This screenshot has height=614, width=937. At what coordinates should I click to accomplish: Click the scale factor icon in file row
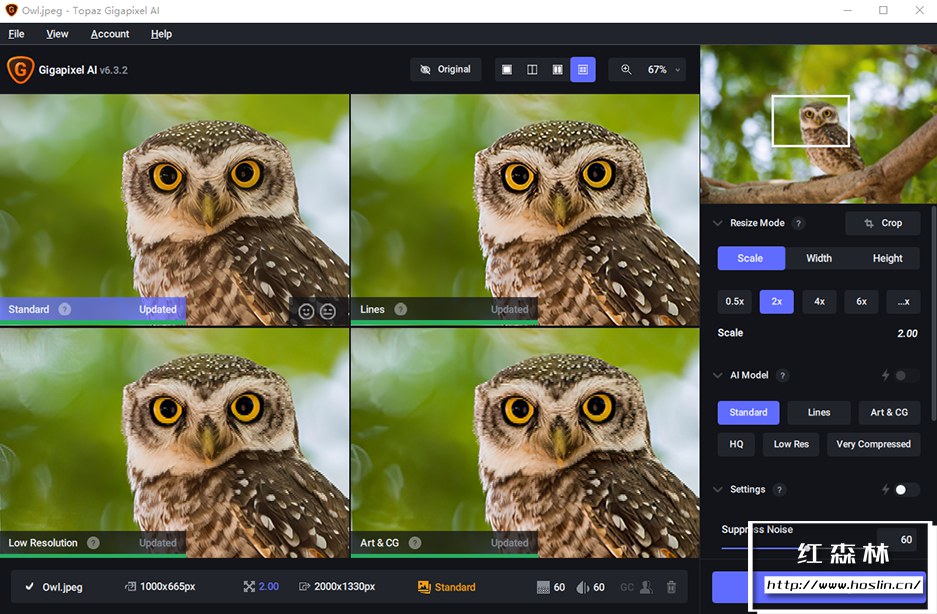pyautogui.click(x=249, y=587)
